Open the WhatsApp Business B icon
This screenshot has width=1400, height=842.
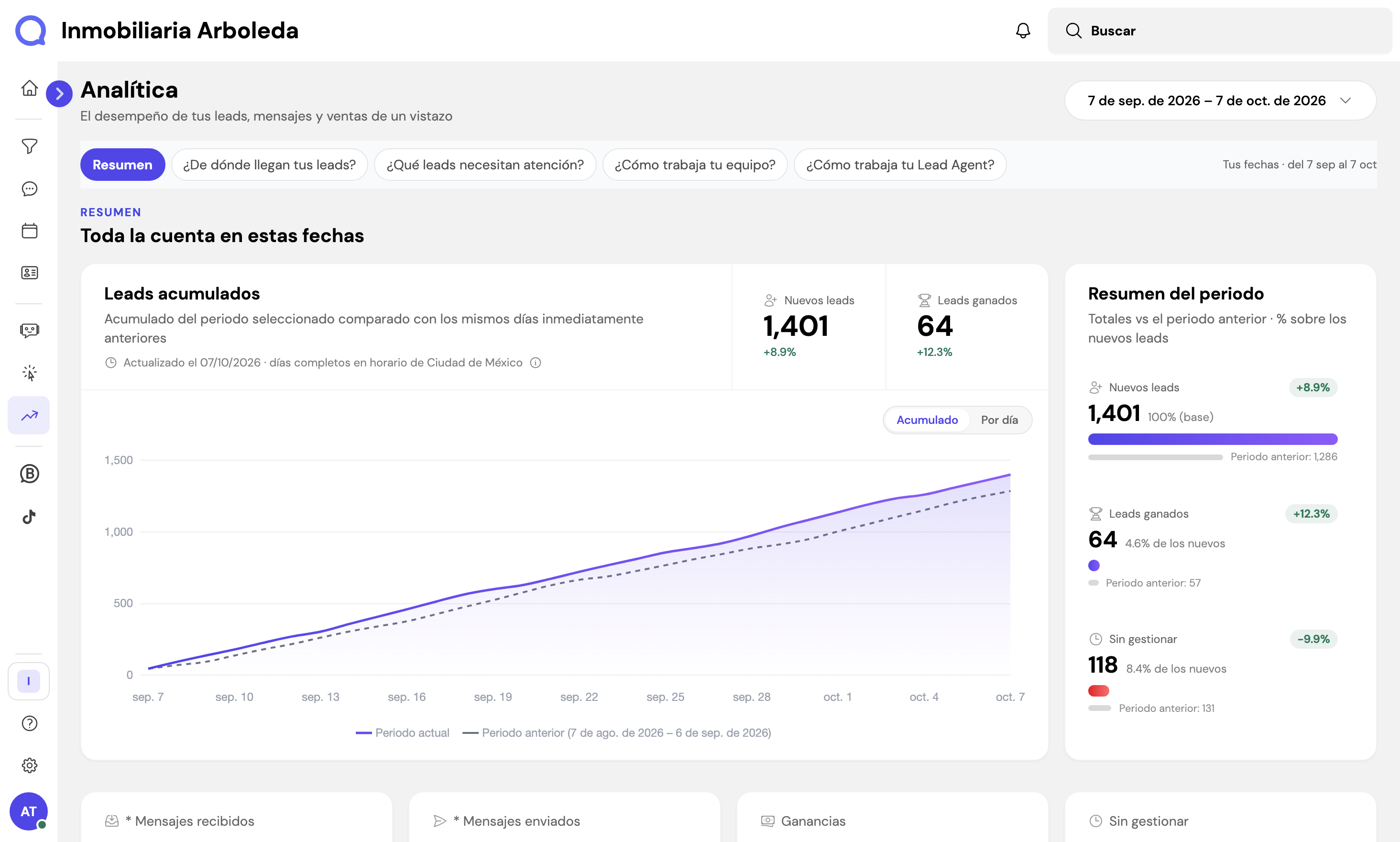pyautogui.click(x=30, y=474)
